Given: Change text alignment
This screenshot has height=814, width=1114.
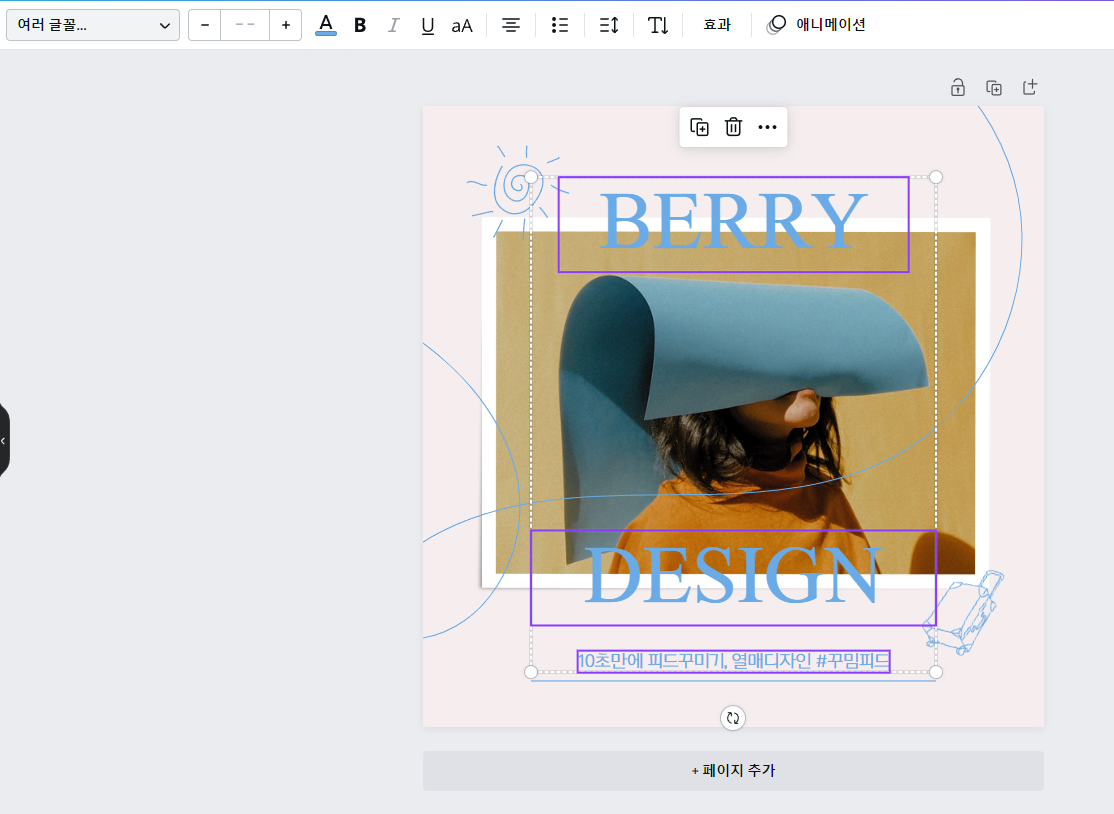Looking at the screenshot, I should click(x=511, y=26).
